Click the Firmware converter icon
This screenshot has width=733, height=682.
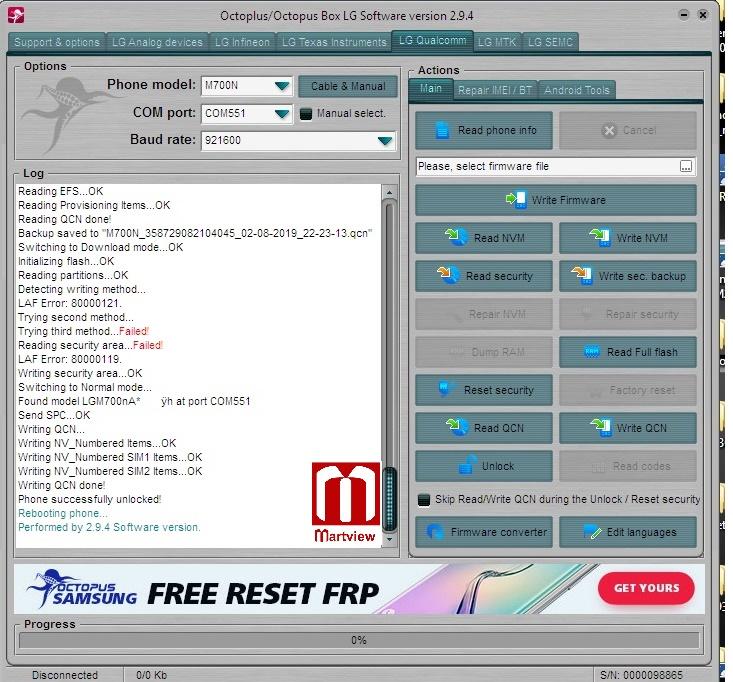pyautogui.click(x=435, y=531)
